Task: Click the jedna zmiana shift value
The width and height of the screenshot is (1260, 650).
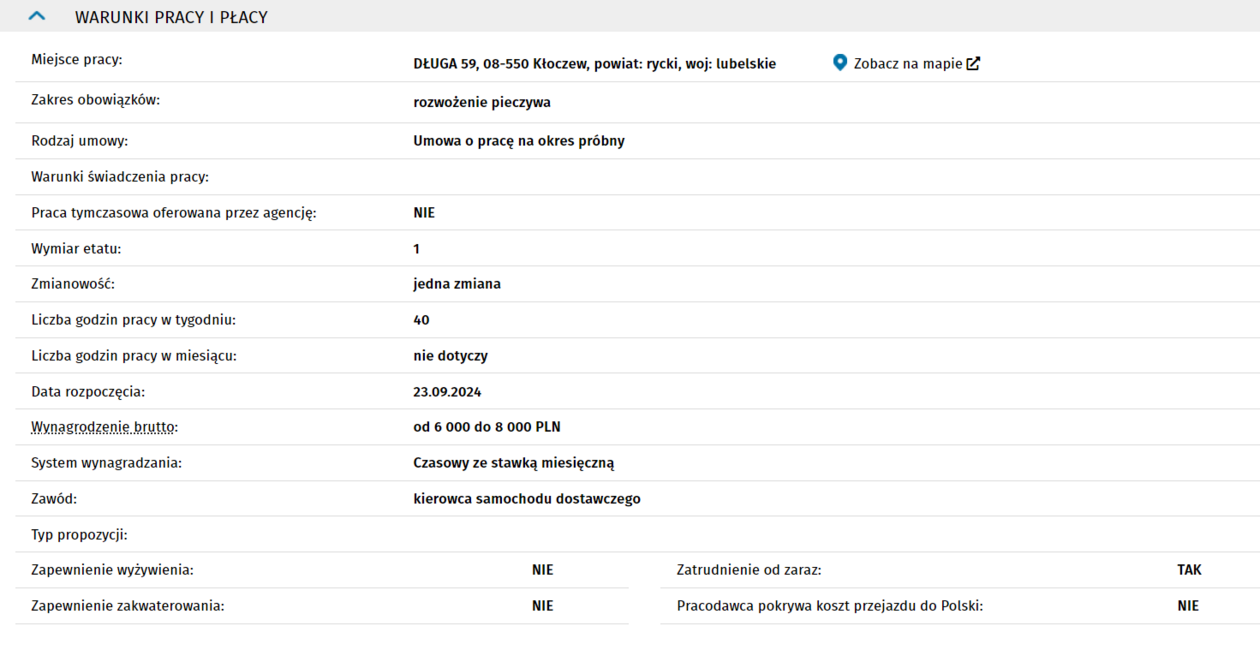Action: [x=456, y=284]
